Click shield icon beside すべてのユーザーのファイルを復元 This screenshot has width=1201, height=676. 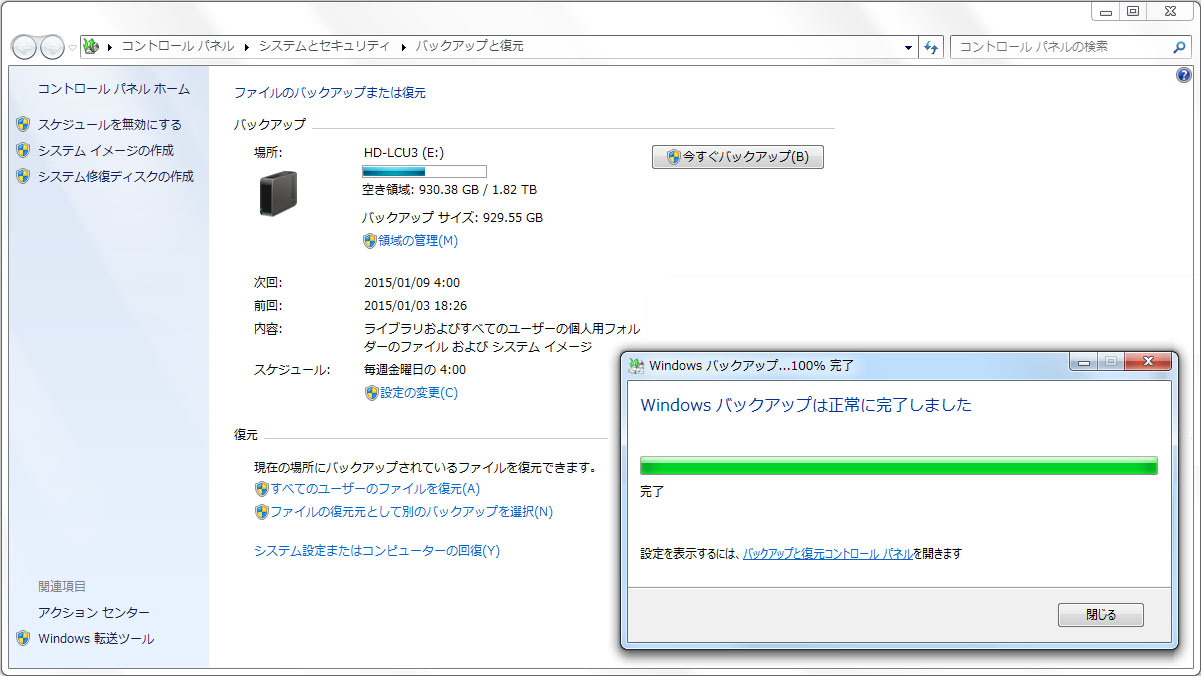point(262,489)
